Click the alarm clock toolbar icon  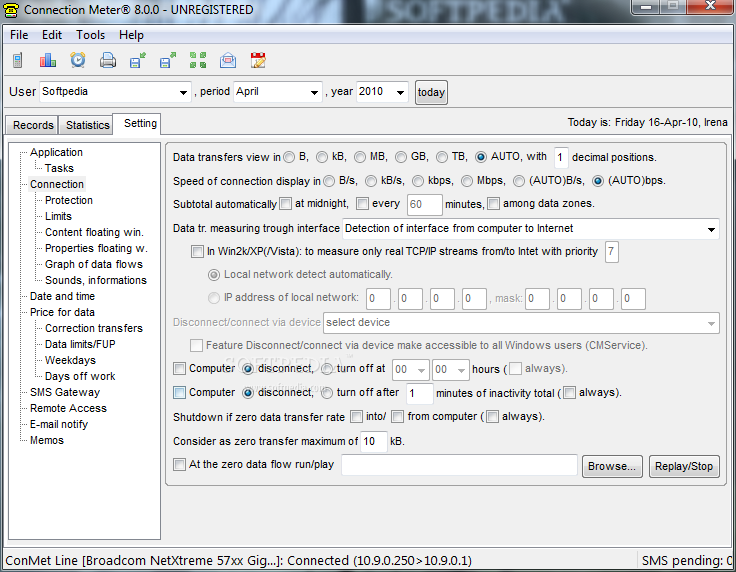78,60
